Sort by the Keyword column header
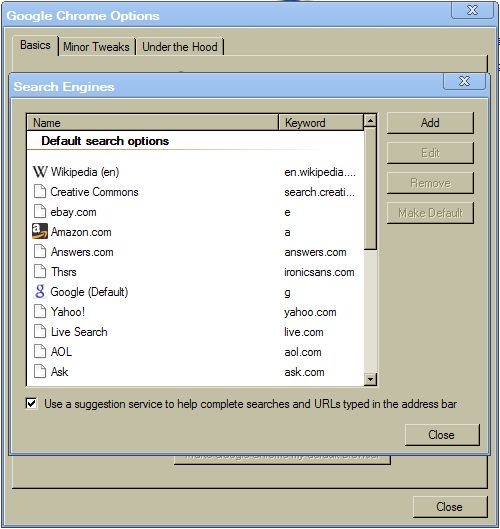Screen dimensions: 500x529 pyautogui.click(x=321, y=123)
